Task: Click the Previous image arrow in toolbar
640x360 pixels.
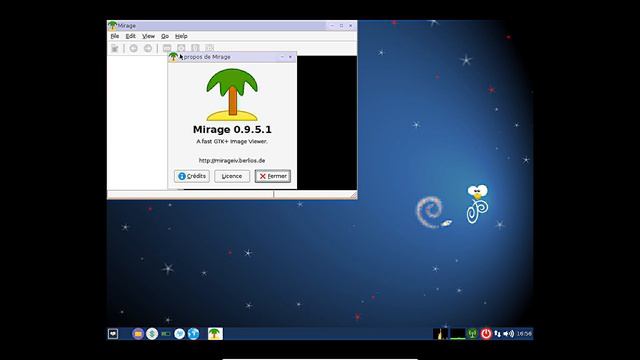Action: tap(133, 49)
